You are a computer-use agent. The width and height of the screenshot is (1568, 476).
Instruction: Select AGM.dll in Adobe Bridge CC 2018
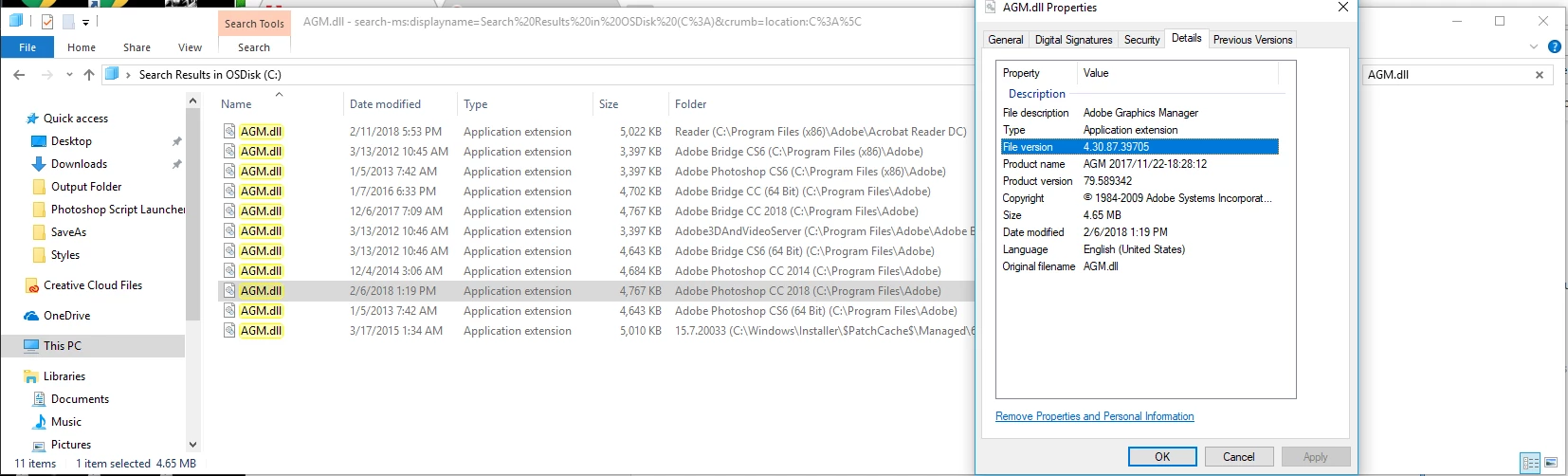point(597,211)
